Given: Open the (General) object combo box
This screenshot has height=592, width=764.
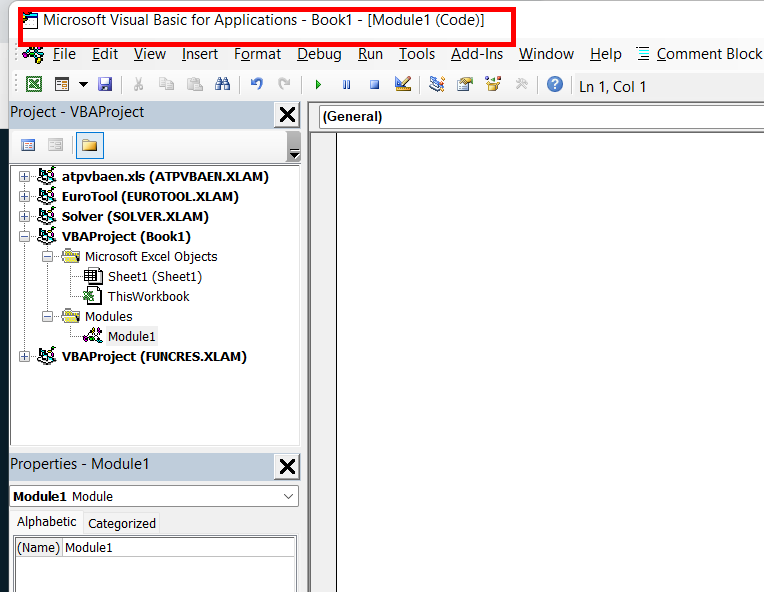Looking at the screenshot, I should [x=541, y=116].
